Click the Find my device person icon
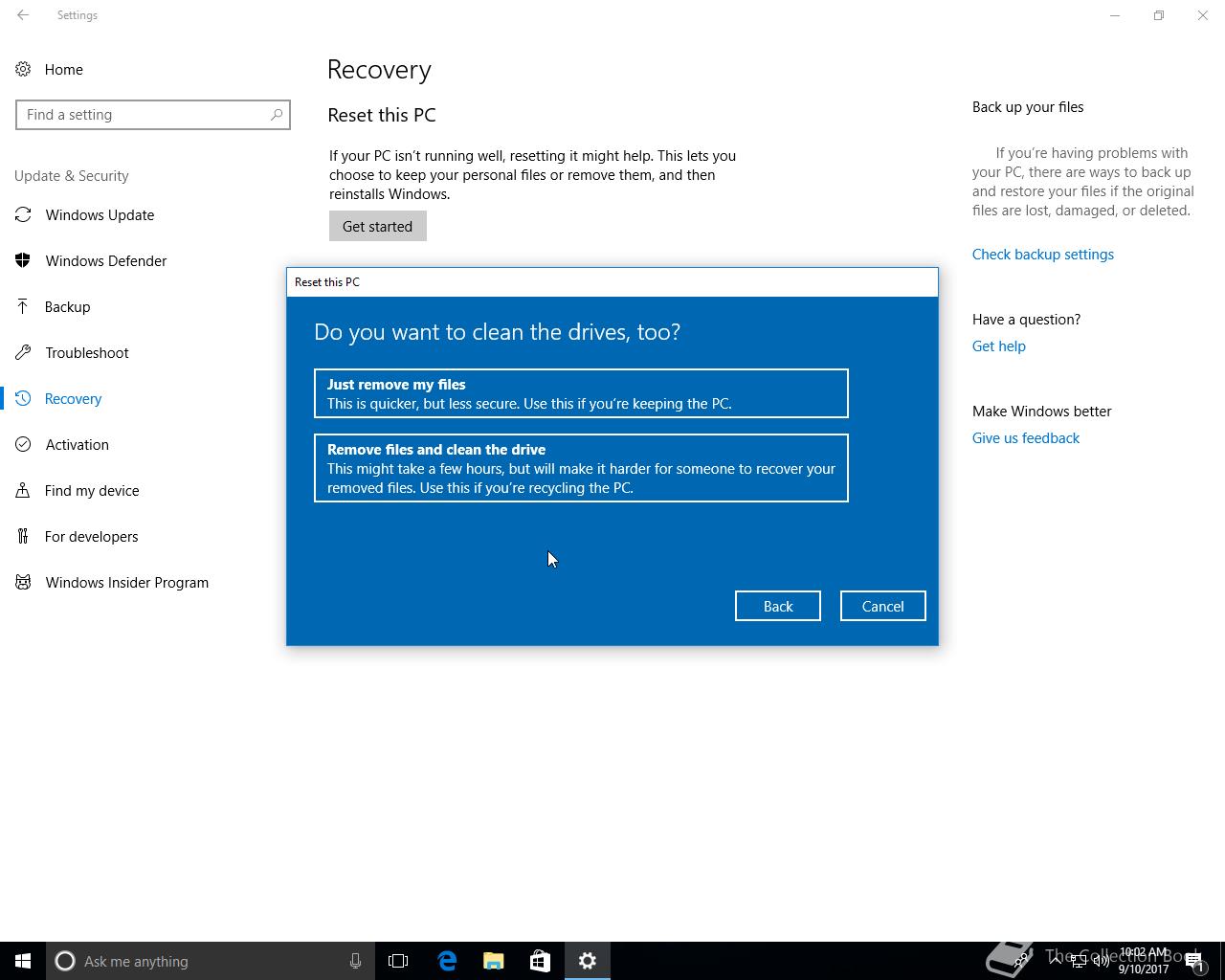The image size is (1225, 980). [x=23, y=490]
